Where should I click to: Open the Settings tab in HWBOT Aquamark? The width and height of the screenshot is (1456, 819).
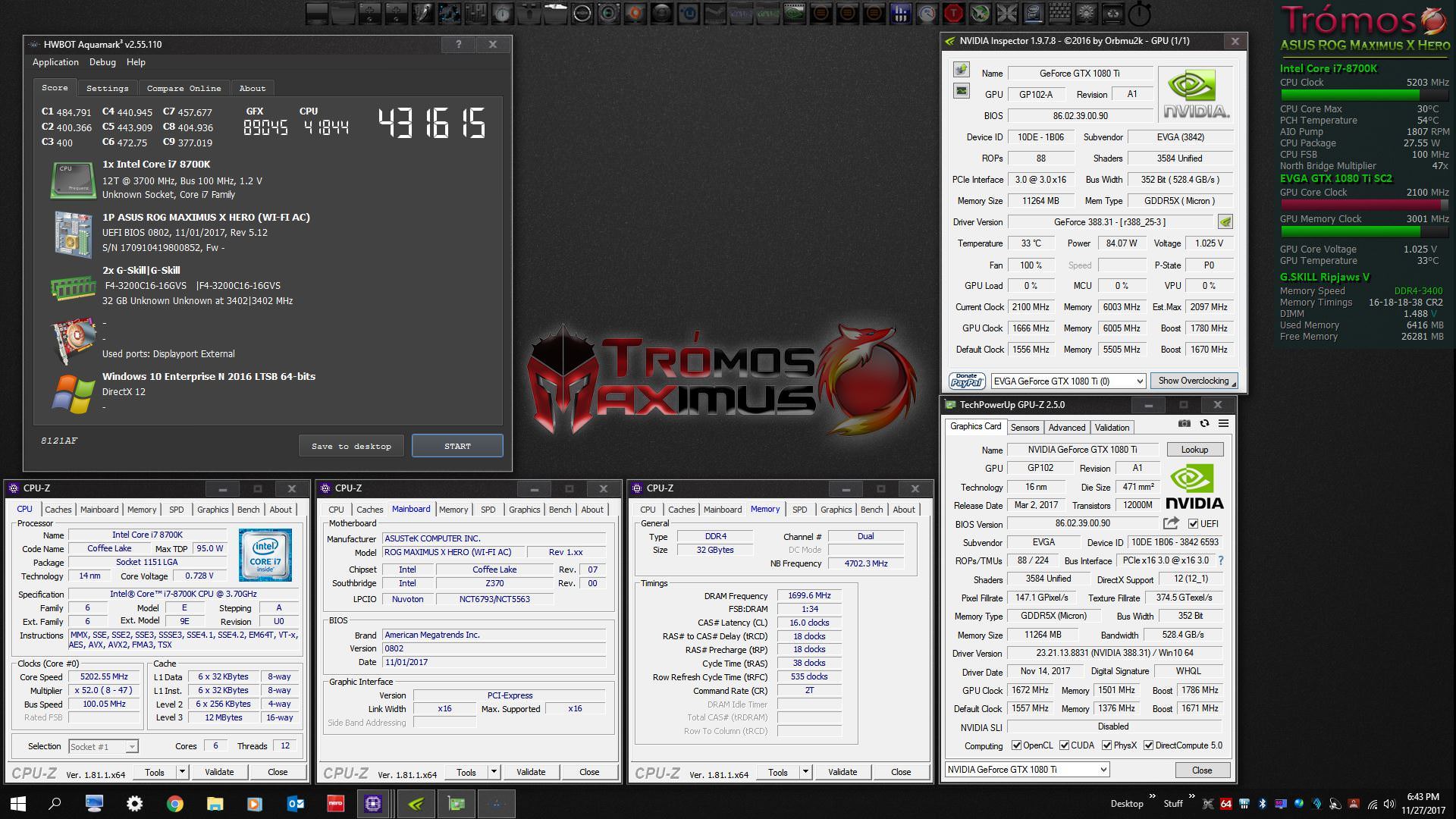pyautogui.click(x=107, y=88)
